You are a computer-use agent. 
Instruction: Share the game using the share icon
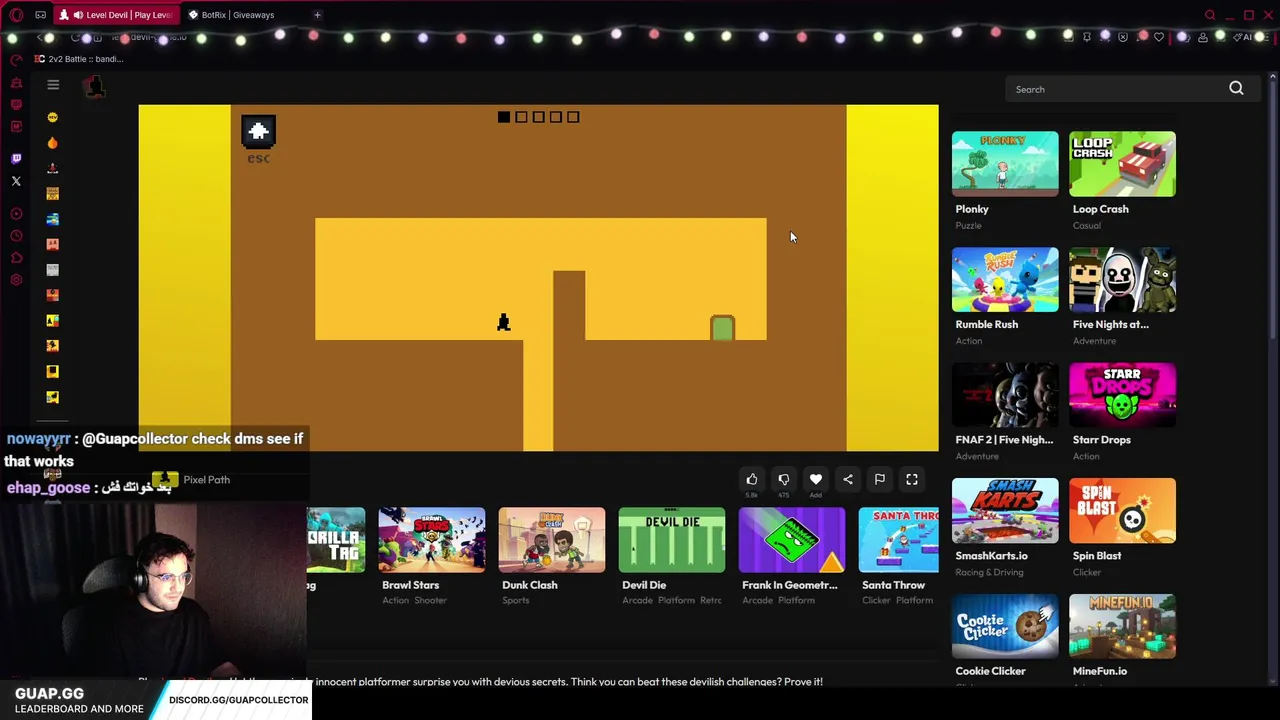click(848, 479)
